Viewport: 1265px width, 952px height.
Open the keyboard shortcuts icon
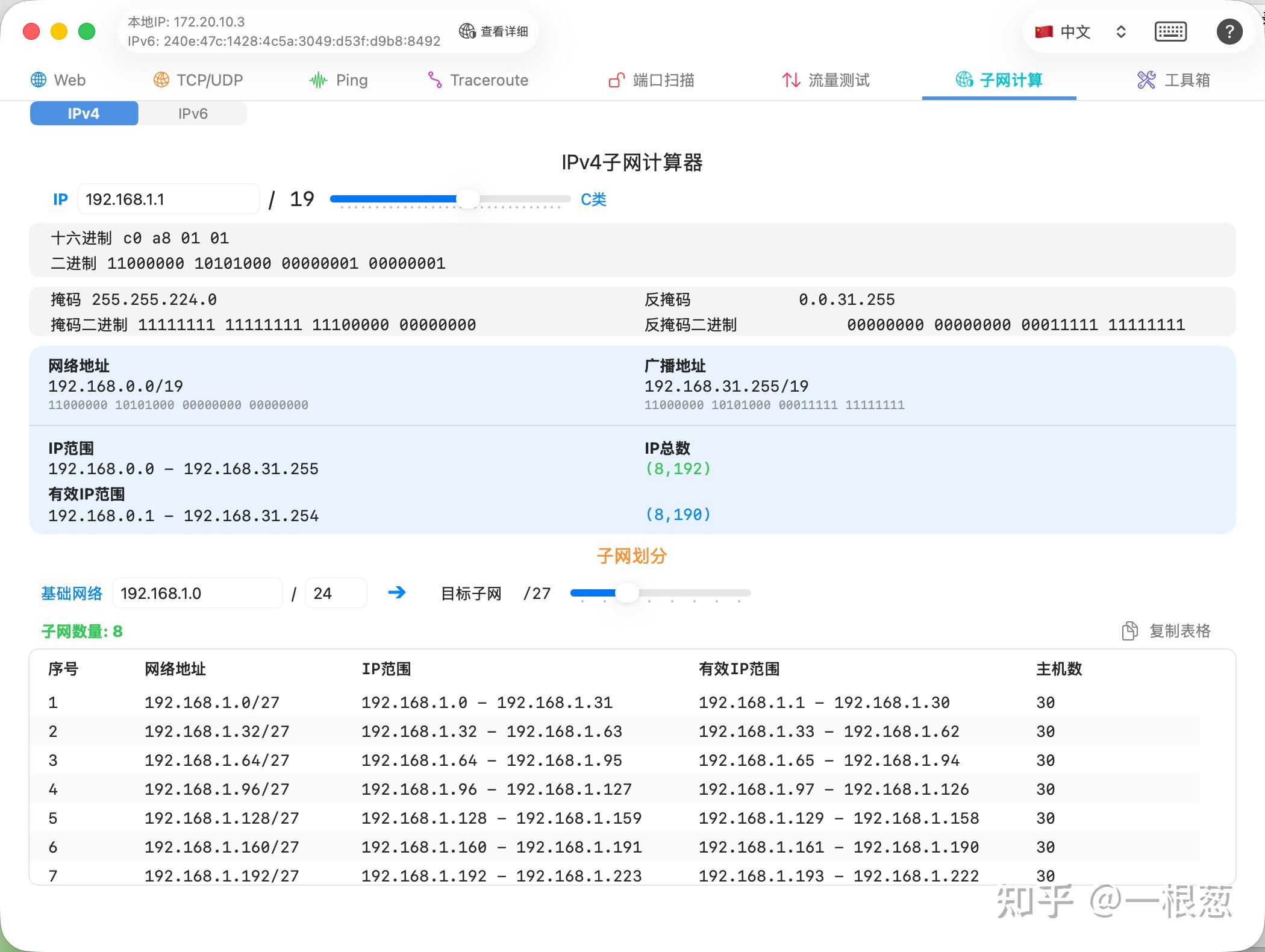(x=1170, y=31)
